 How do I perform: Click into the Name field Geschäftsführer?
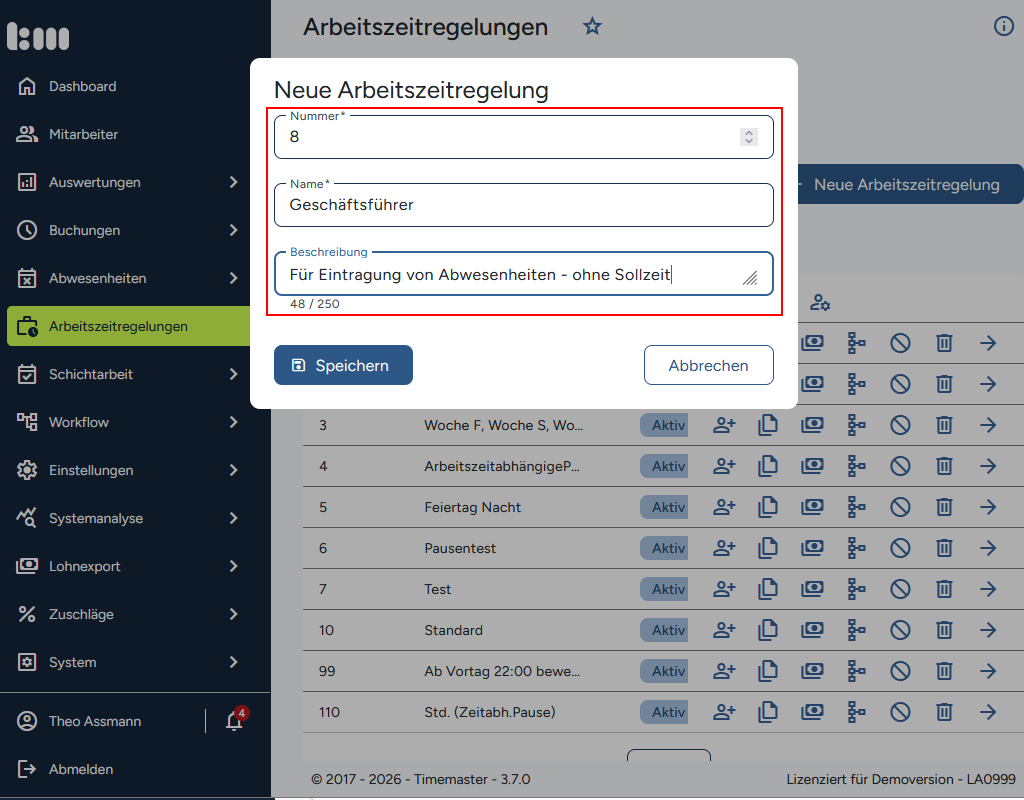click(x=524, y=205)
